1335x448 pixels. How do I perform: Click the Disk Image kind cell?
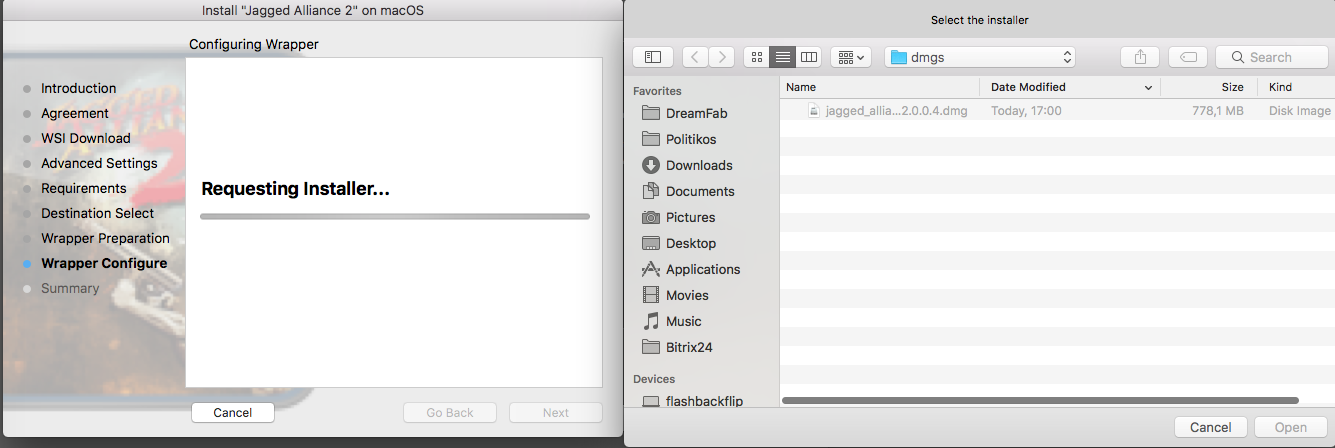[x=1300, y=111]
